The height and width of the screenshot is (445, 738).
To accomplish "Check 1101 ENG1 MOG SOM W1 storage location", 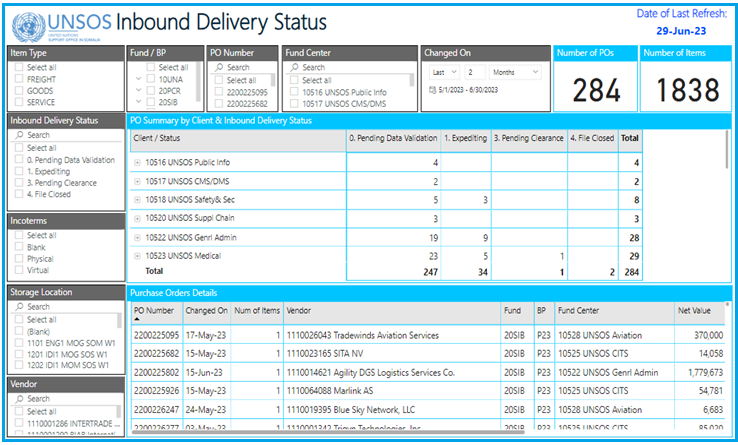I will (19, 342).
